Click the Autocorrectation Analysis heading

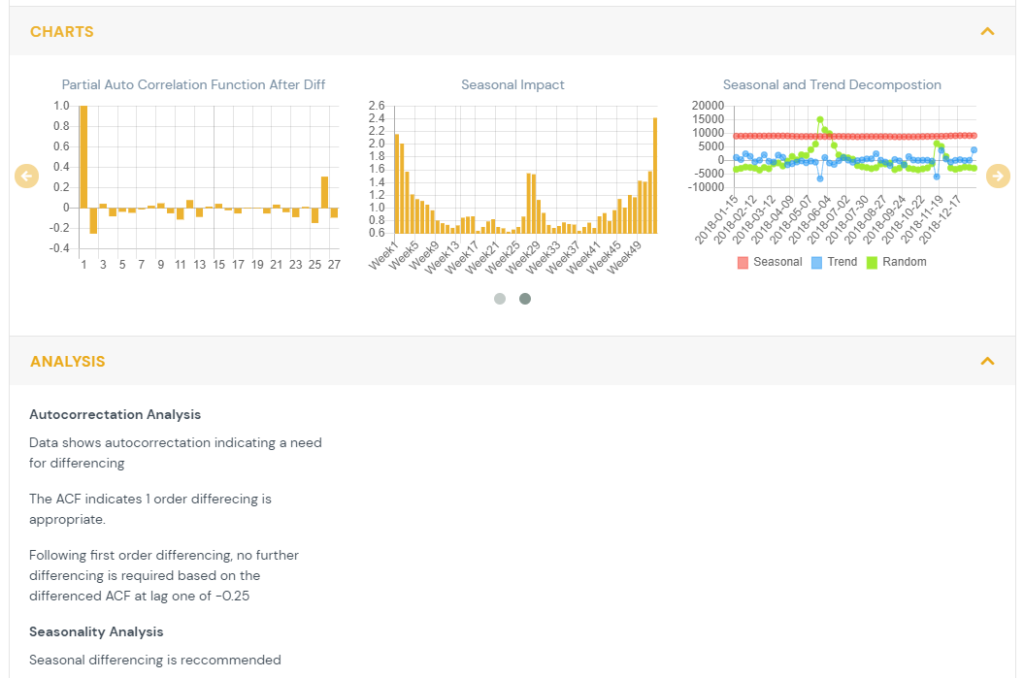point(115,414)
